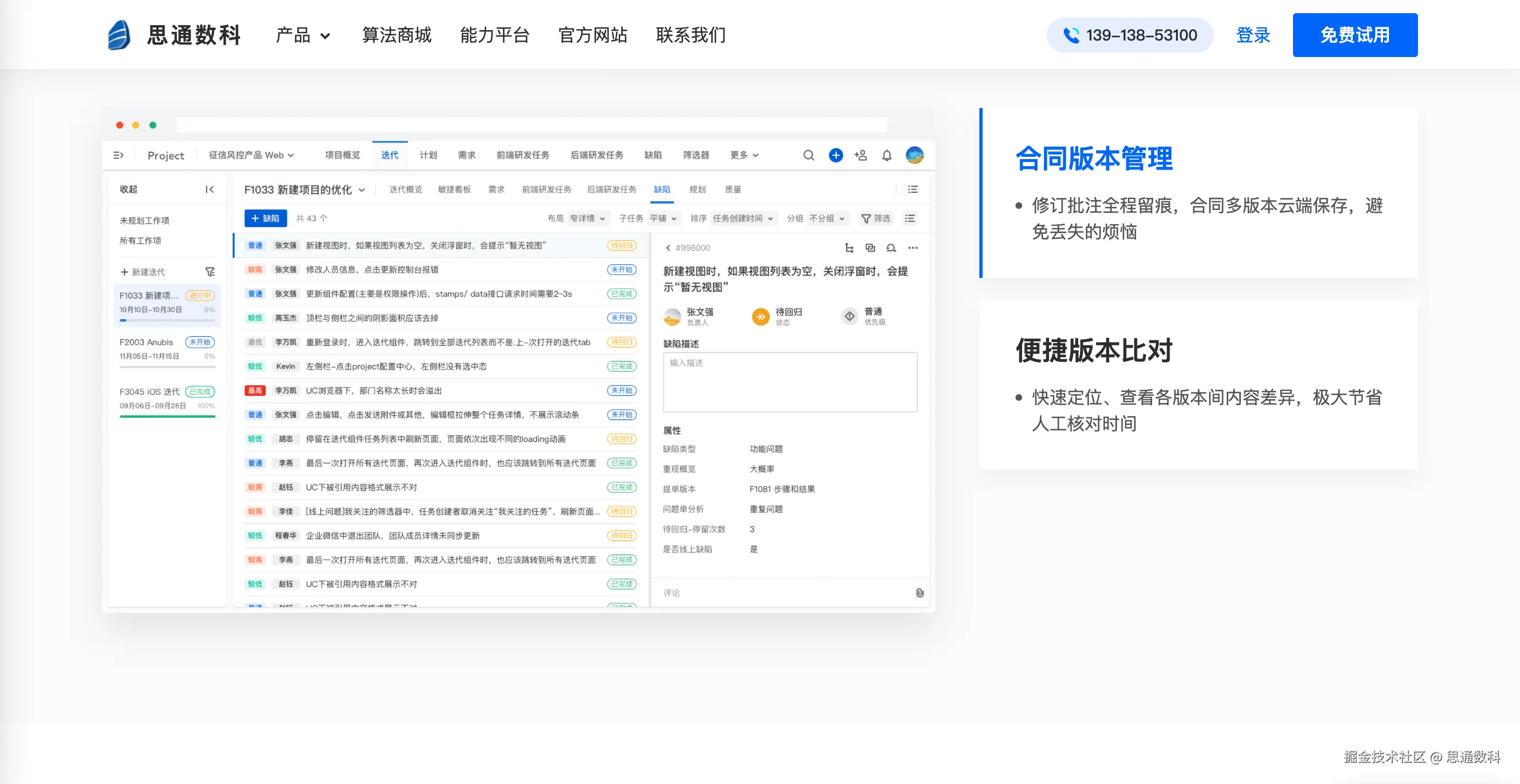Click the 登录 link
1520x784 pixels.
point(1253,36)
